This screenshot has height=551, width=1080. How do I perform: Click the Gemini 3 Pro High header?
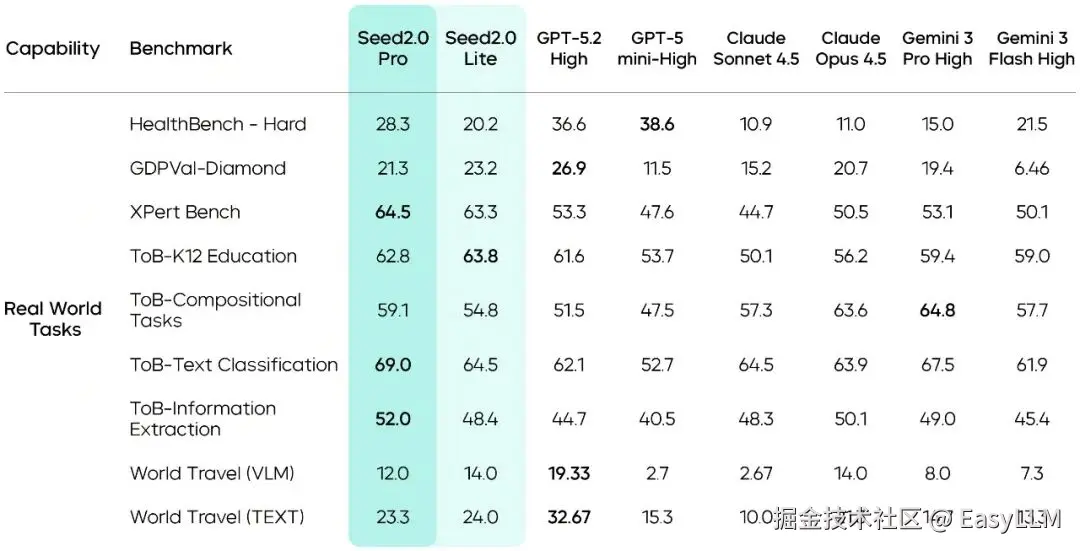pyautogui.click(x=937, y=48)
